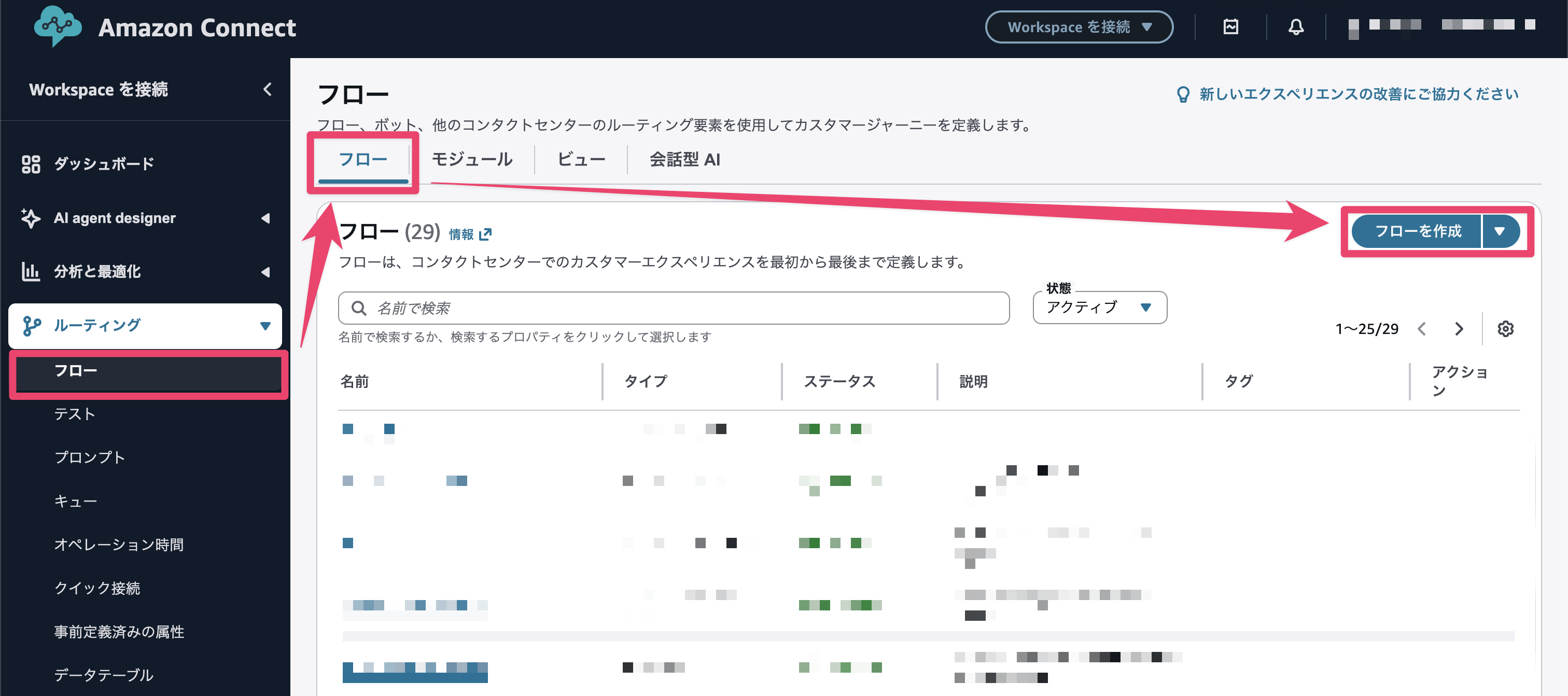Switch to the モジュール tab
The image size is (1568, 696).
(472, 160)
